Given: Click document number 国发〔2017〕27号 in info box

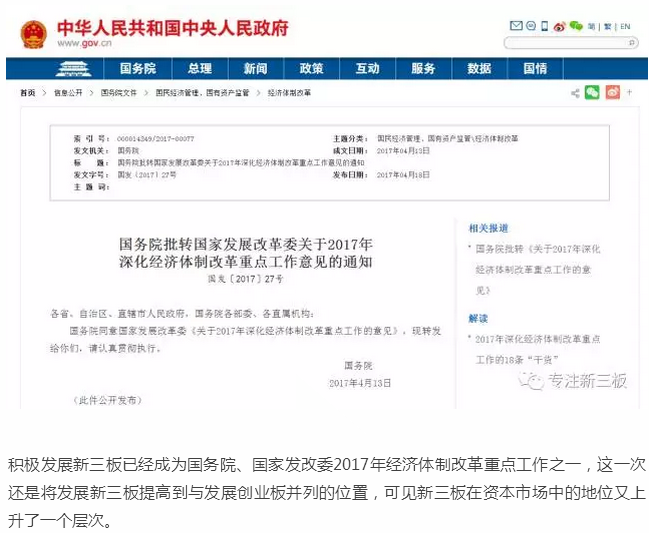Looking at the screenshot, I should point(147,175).
